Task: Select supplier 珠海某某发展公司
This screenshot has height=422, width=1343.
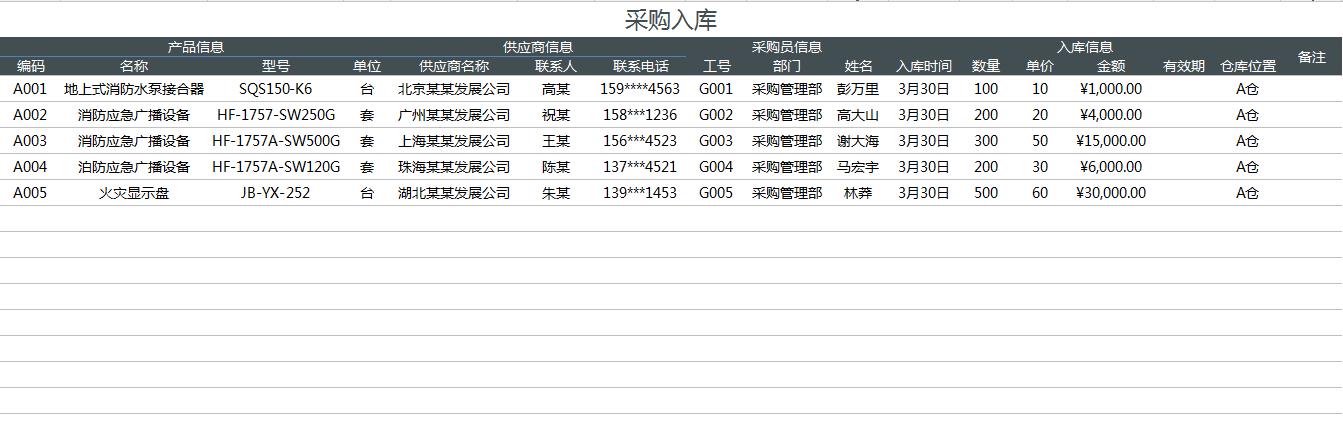Action: point(454,167)
